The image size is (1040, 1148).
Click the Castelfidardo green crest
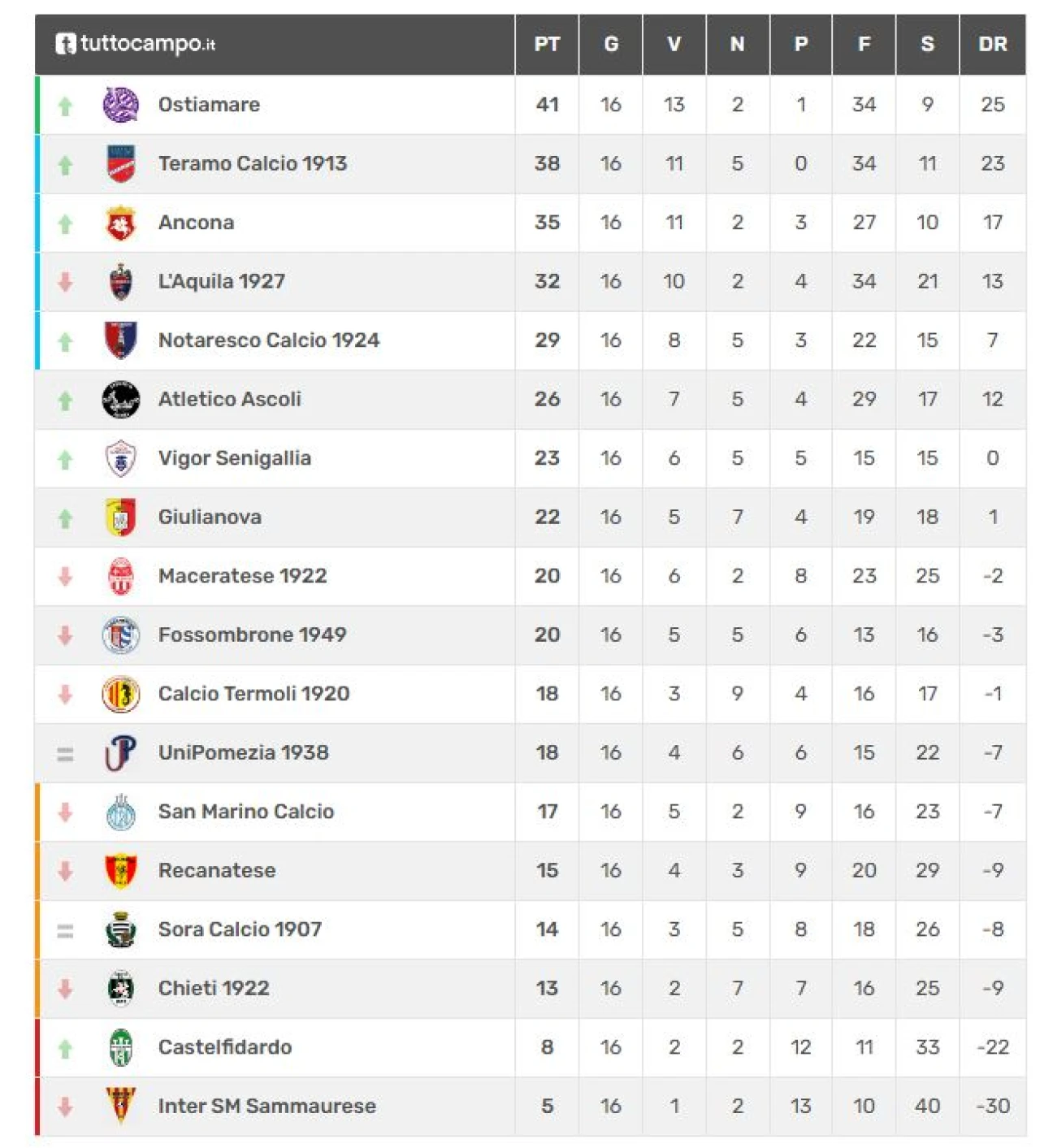(120, 1047)
